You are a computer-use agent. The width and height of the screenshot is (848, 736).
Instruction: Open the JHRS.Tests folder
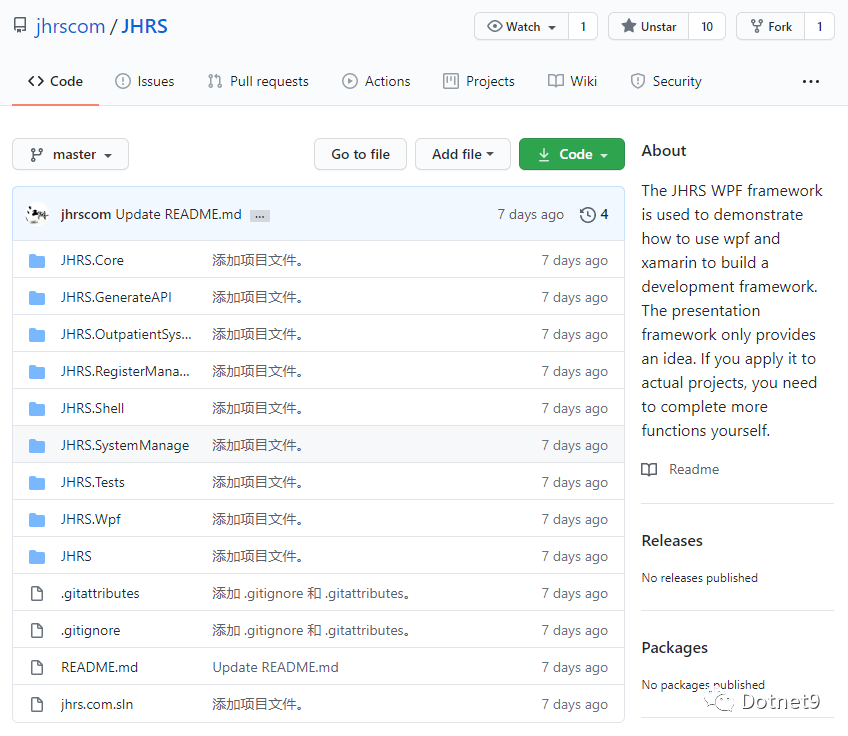click(x=93, y=482)
